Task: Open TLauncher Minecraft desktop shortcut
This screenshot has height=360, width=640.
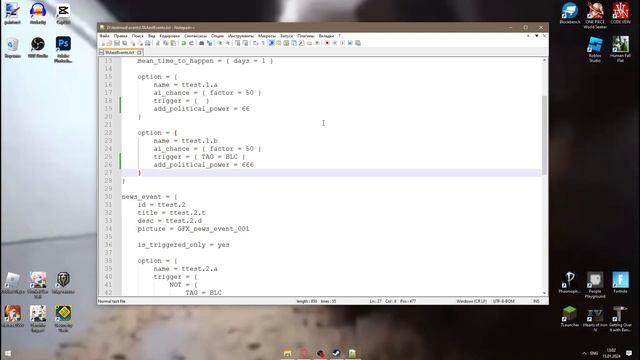Action: pos(569,316)
